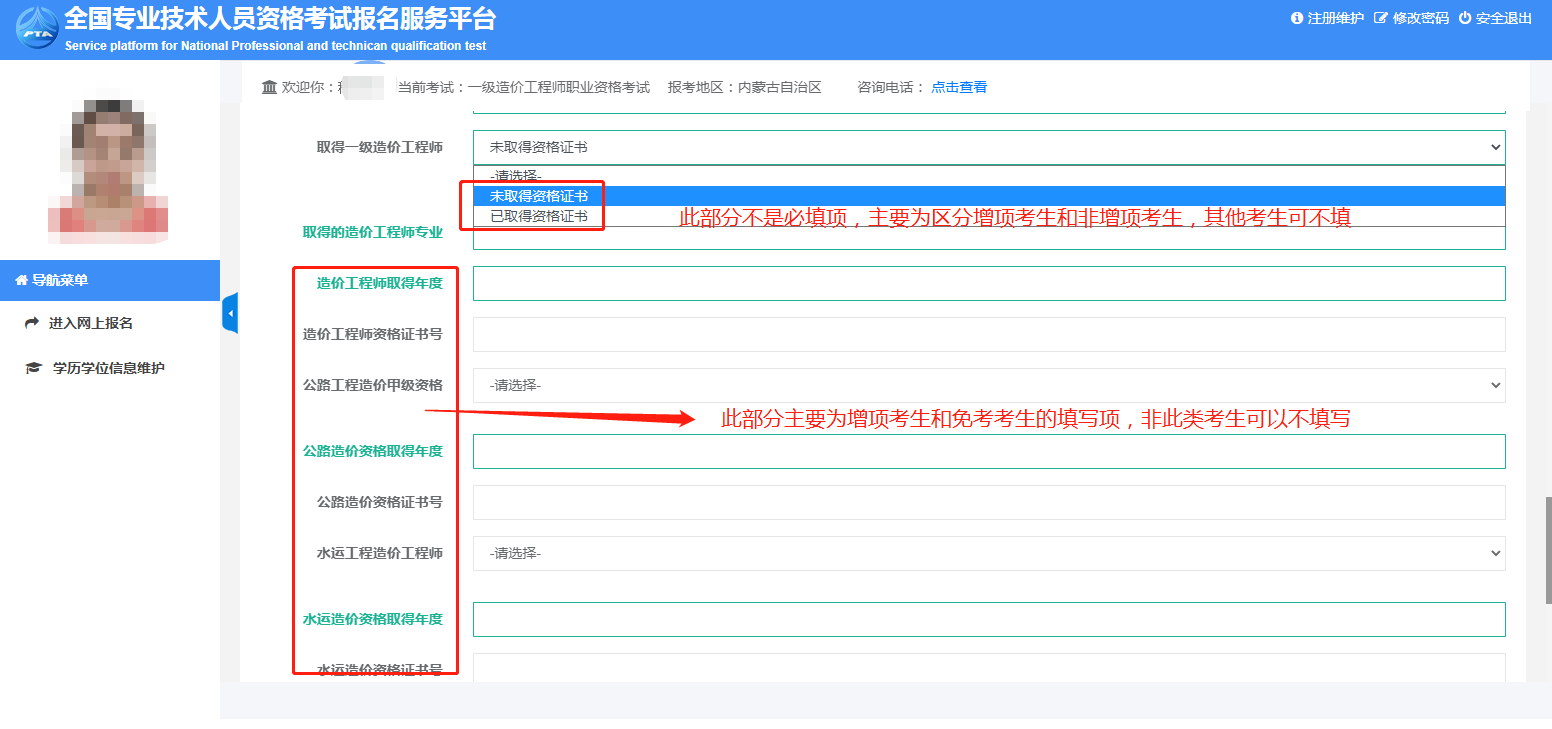This screenshot has width=1552, height=729.
Task: Expand 水运工程造价工程师 dropdown
Action: (x=988, y=553)
